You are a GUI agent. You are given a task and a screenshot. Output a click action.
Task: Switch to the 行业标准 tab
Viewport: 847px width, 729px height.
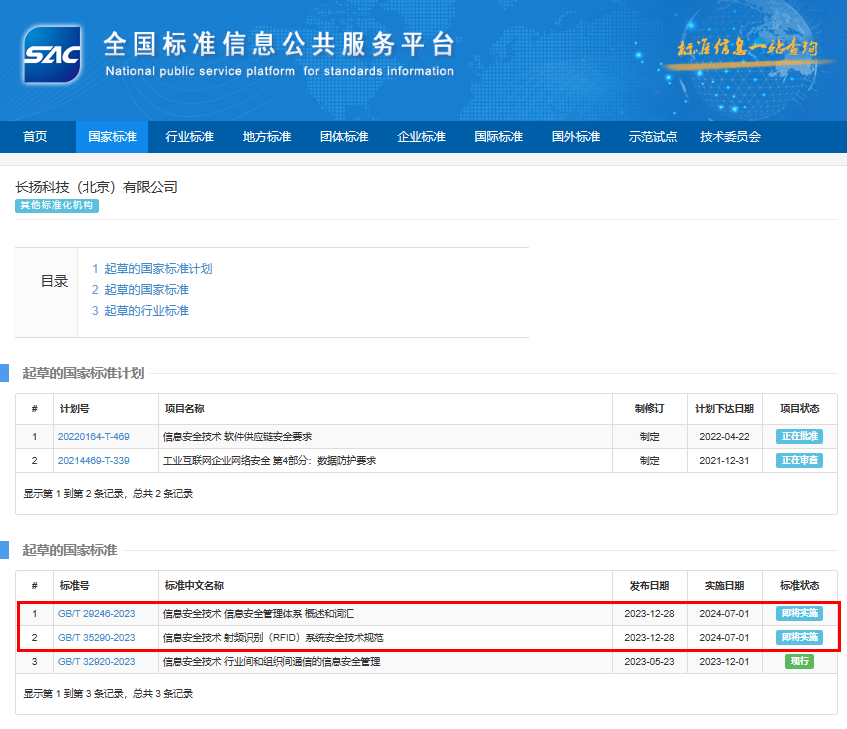pos(189,137)
